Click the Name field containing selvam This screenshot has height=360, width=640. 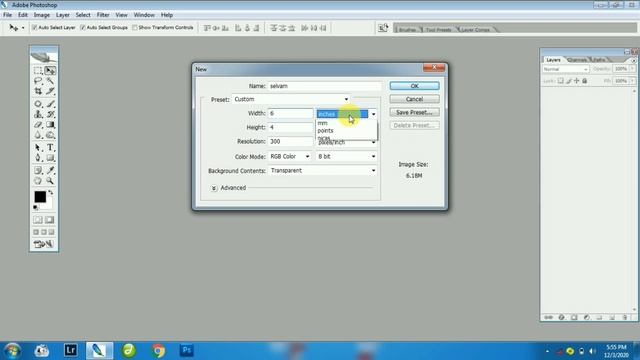[x=325, y=86]
